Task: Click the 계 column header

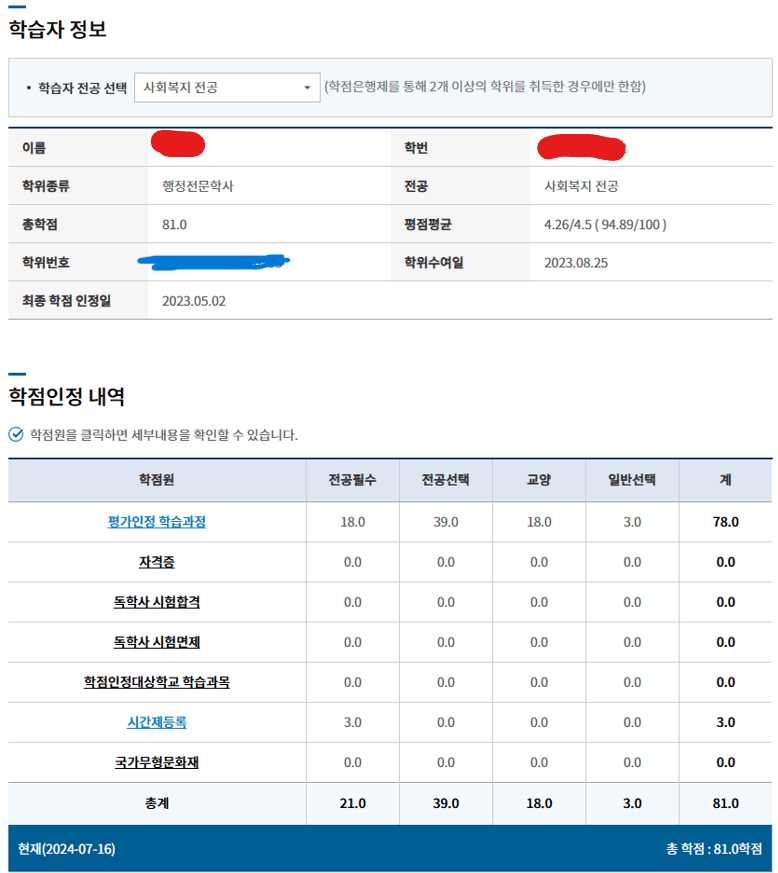Action: coord(725,479)
